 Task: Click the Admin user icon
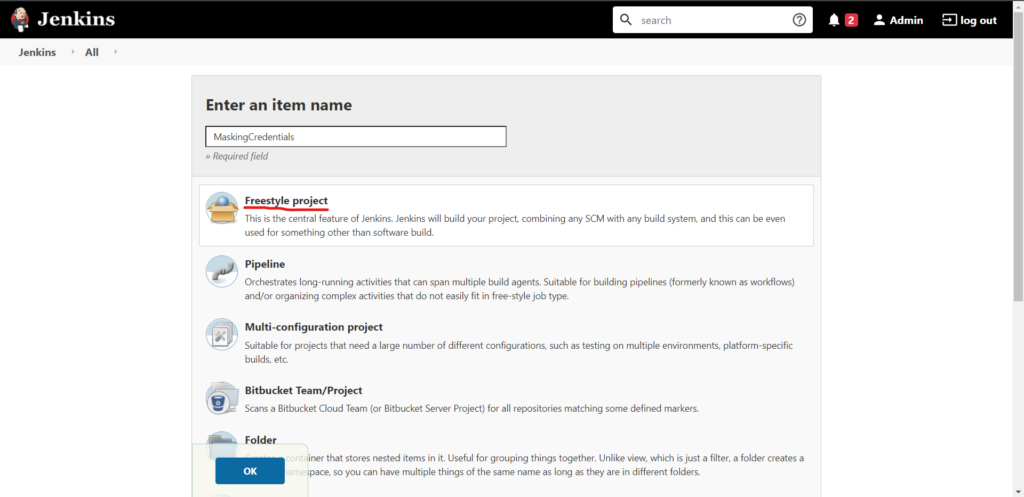click(880, 20)
